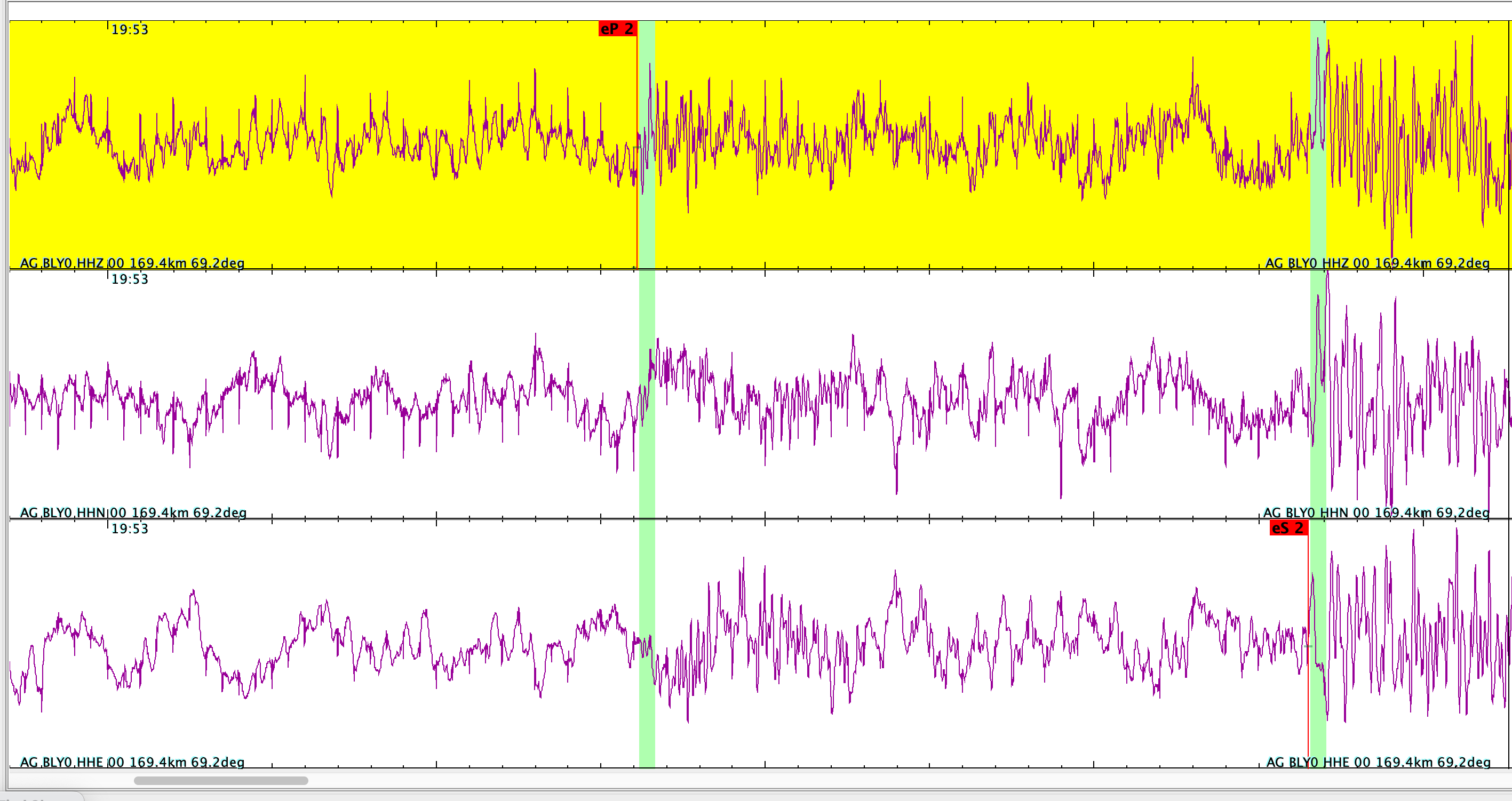Screen dimensions: 1512x801
Task: Click the 19:53 time label on HHN trace
Action: 130,279
